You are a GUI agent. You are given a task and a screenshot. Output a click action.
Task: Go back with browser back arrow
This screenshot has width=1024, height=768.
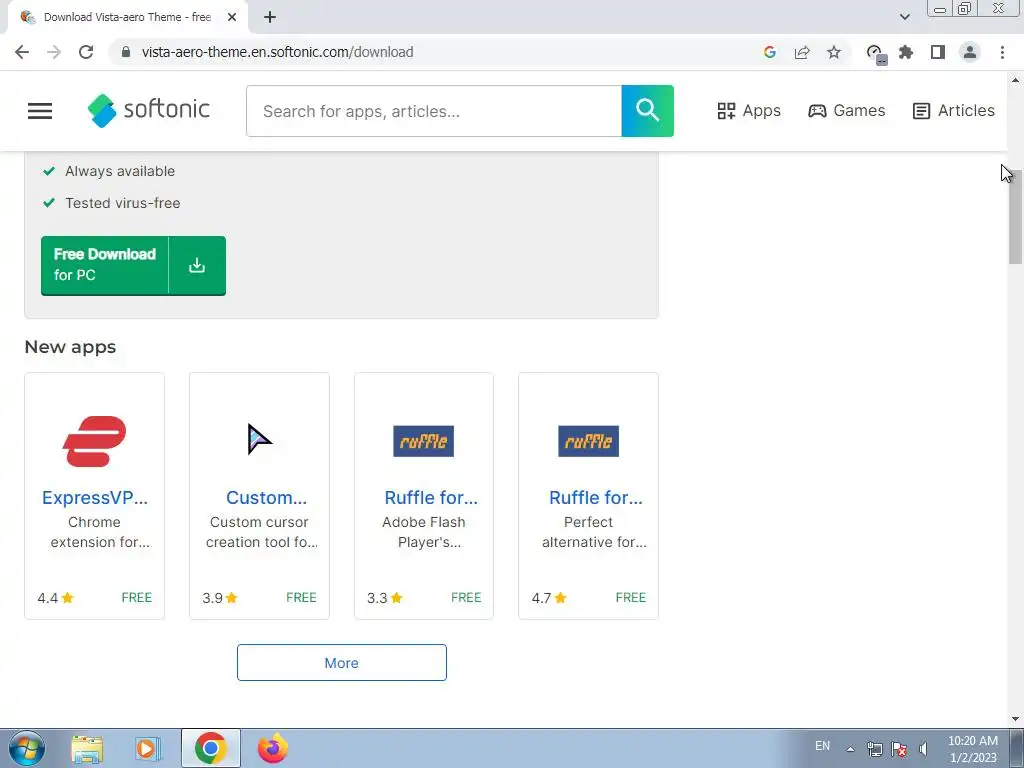pos(22,52)
